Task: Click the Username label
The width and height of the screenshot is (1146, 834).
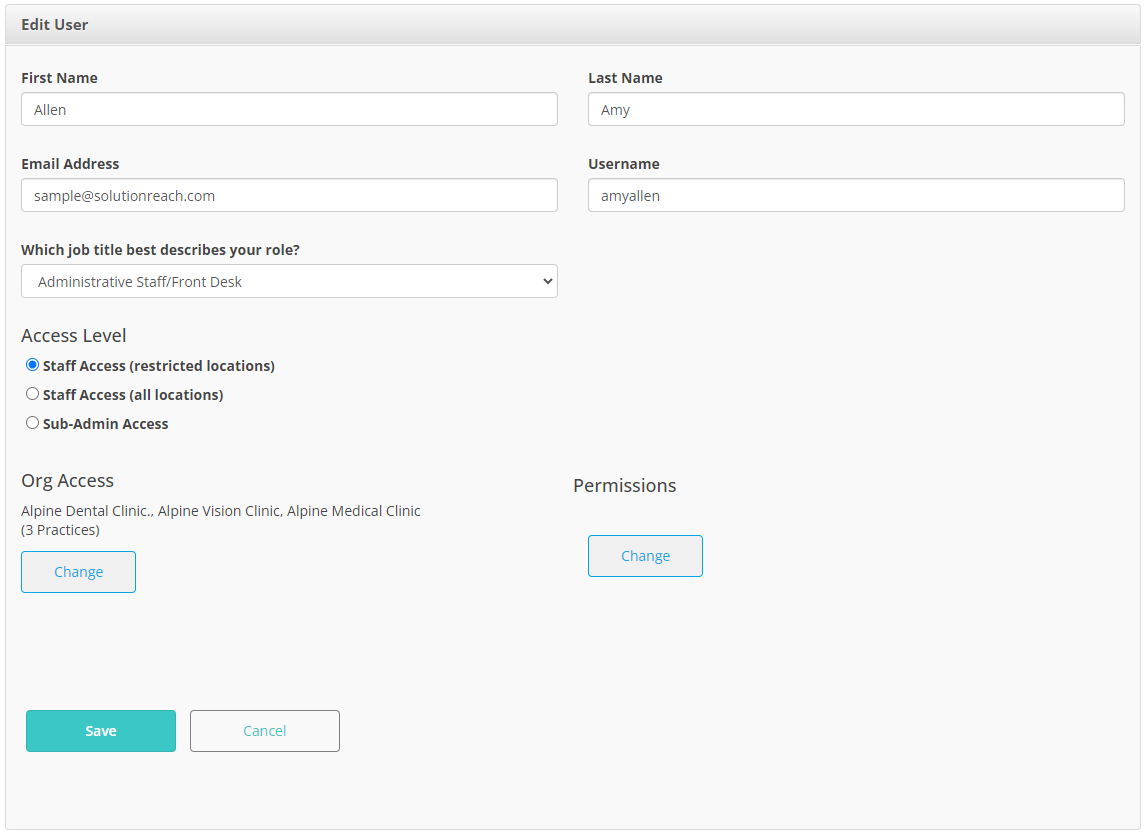Action: 624,164
